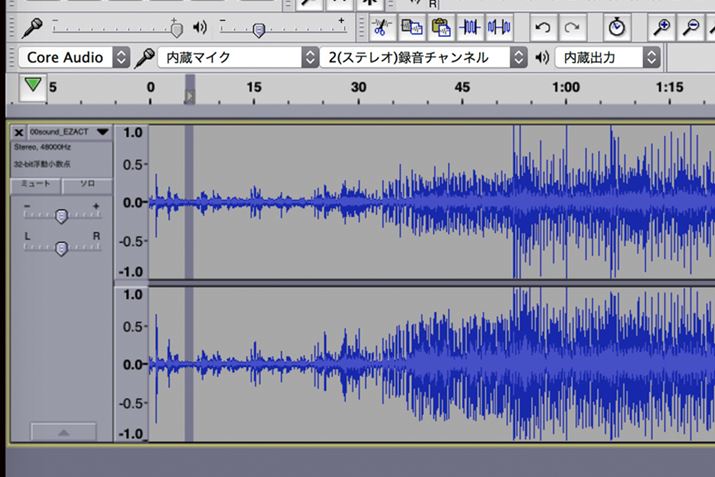The height and width of the screenshot is (477, 715).
Task: Solo the 00sound_EZACT track (ソロ)
Action: coord(87,185)
